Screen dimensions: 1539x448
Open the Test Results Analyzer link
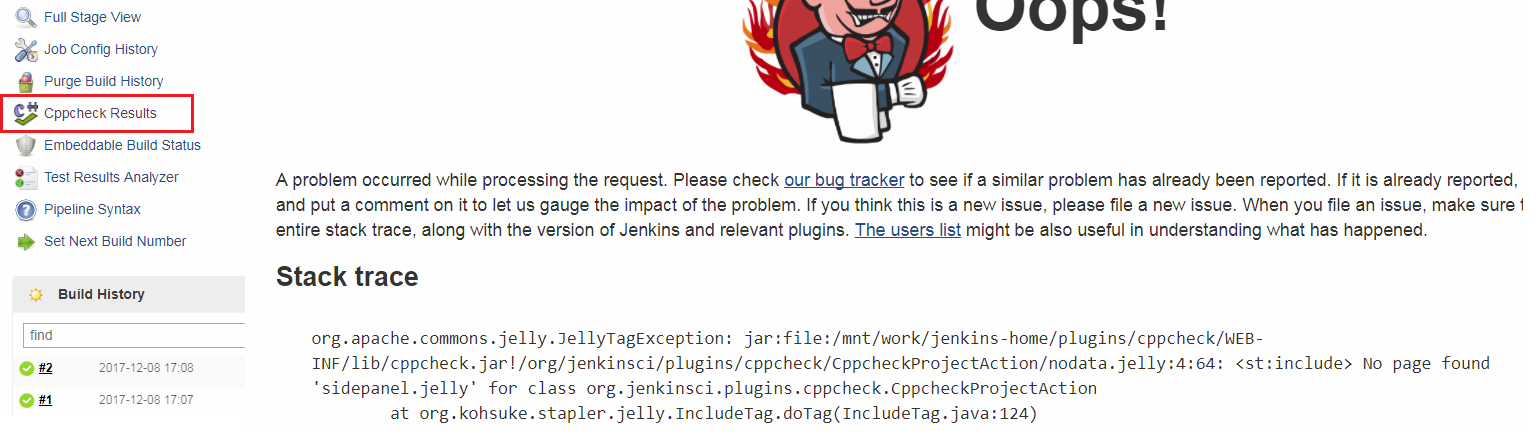tap(111, 177)
